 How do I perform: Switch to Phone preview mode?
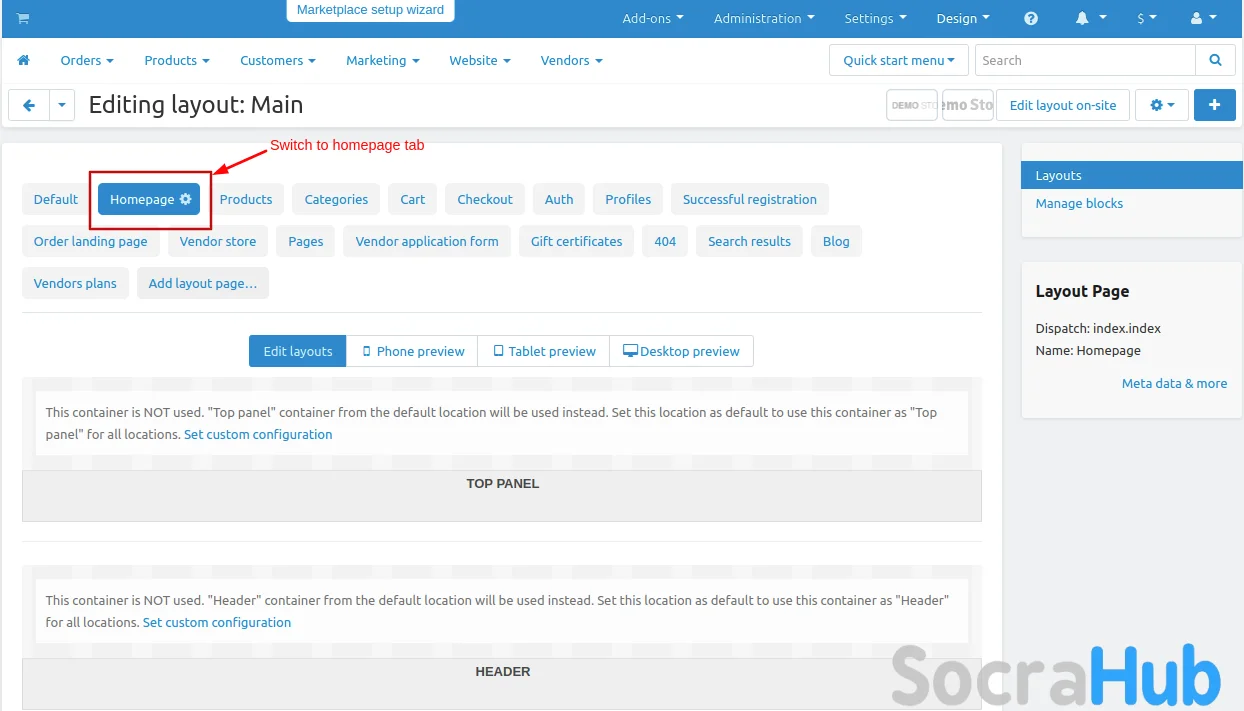pyautogui.click(x=412, y=351)
